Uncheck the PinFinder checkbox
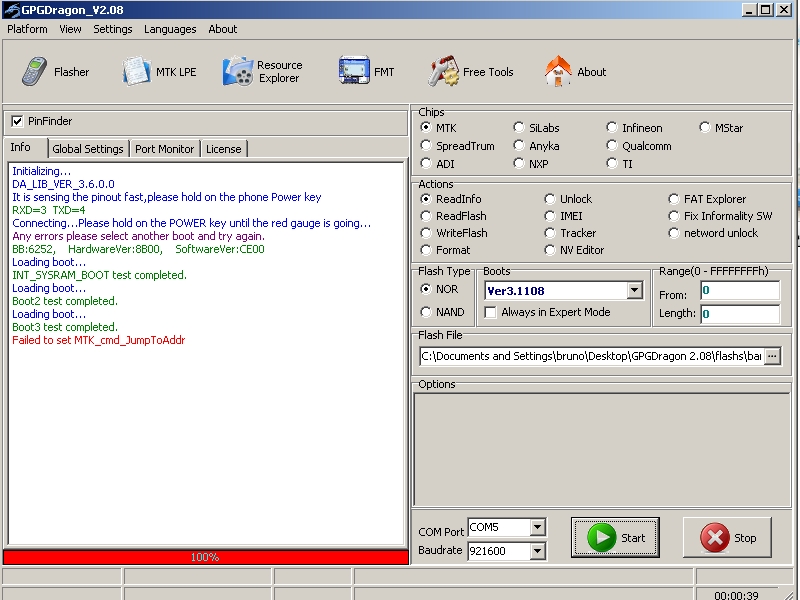The height and width of the screenshot is (600, 800). click(17, 121)
